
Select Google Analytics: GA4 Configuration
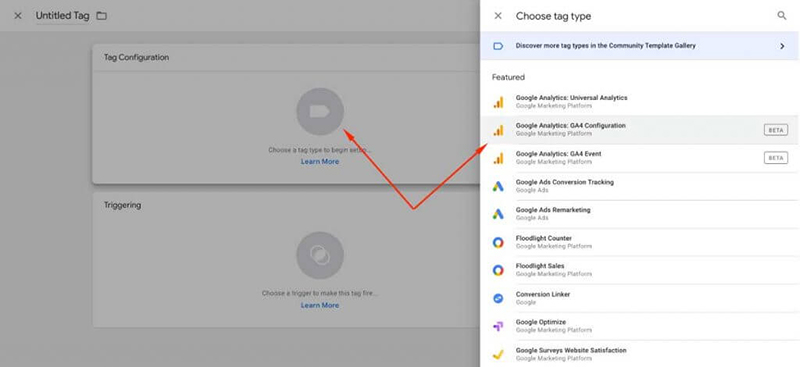pos(640,130)
